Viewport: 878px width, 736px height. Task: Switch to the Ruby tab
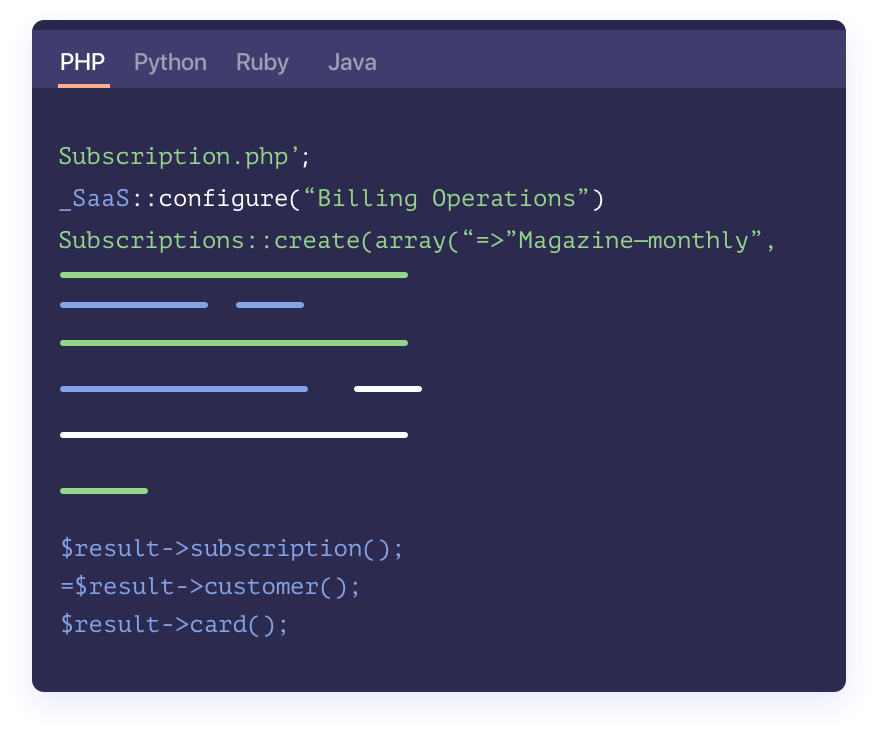click(x=261, y=62)
